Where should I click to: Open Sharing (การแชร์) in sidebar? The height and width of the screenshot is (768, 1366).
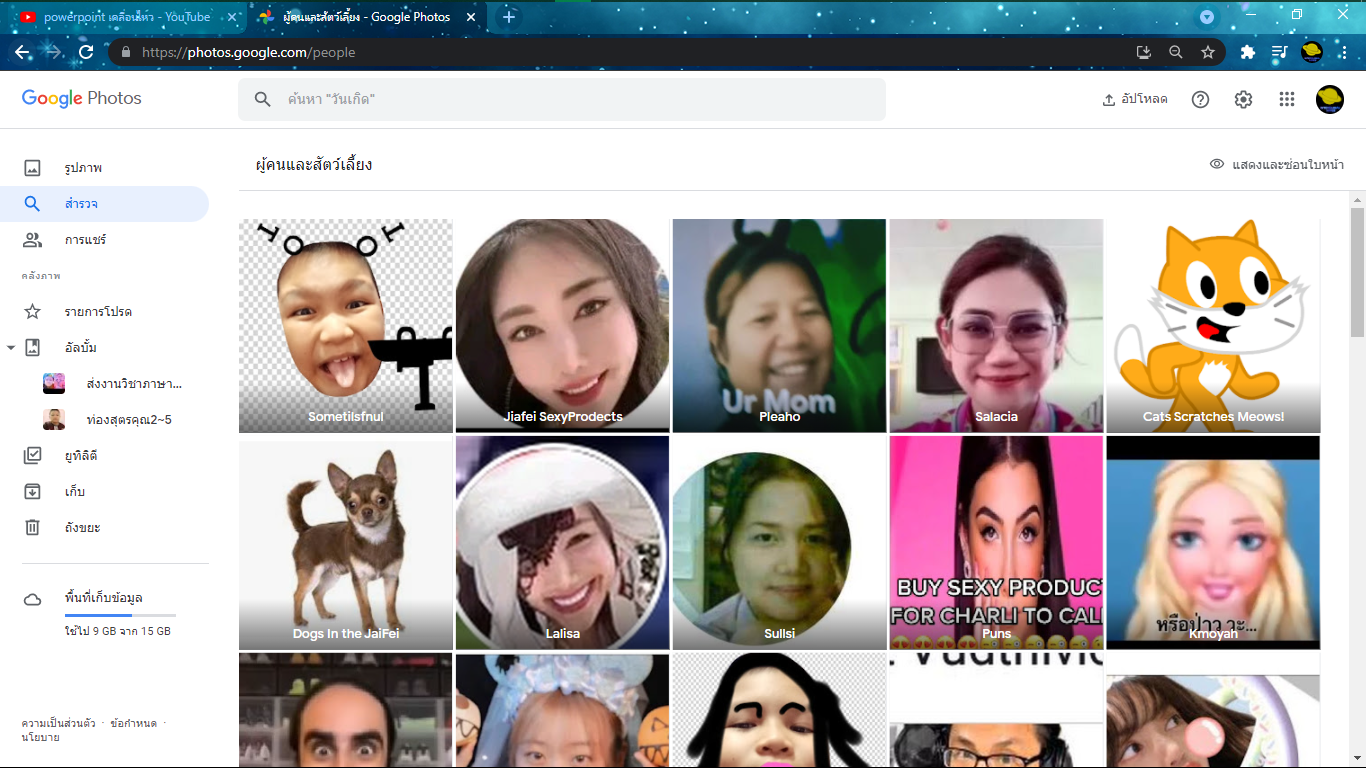pyautogui.click(x=104, y=240)
